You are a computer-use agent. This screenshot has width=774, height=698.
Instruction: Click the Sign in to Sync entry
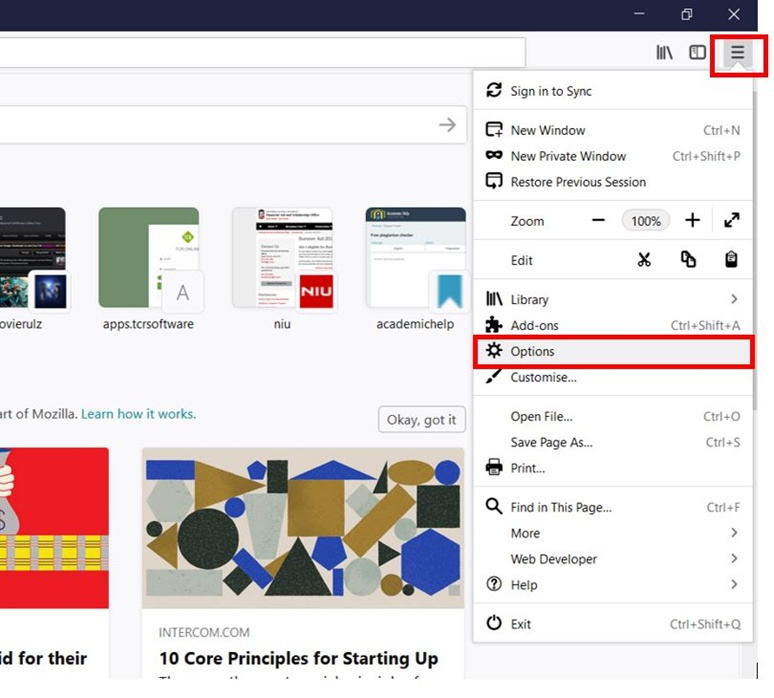tap(551, 91)
